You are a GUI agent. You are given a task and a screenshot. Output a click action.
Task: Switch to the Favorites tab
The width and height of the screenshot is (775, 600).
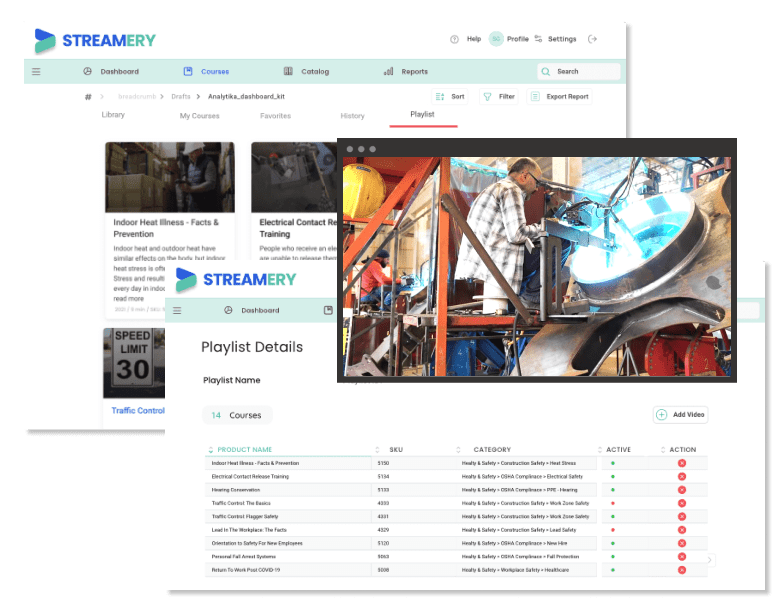pyautogui.click(x=275, y=116)
